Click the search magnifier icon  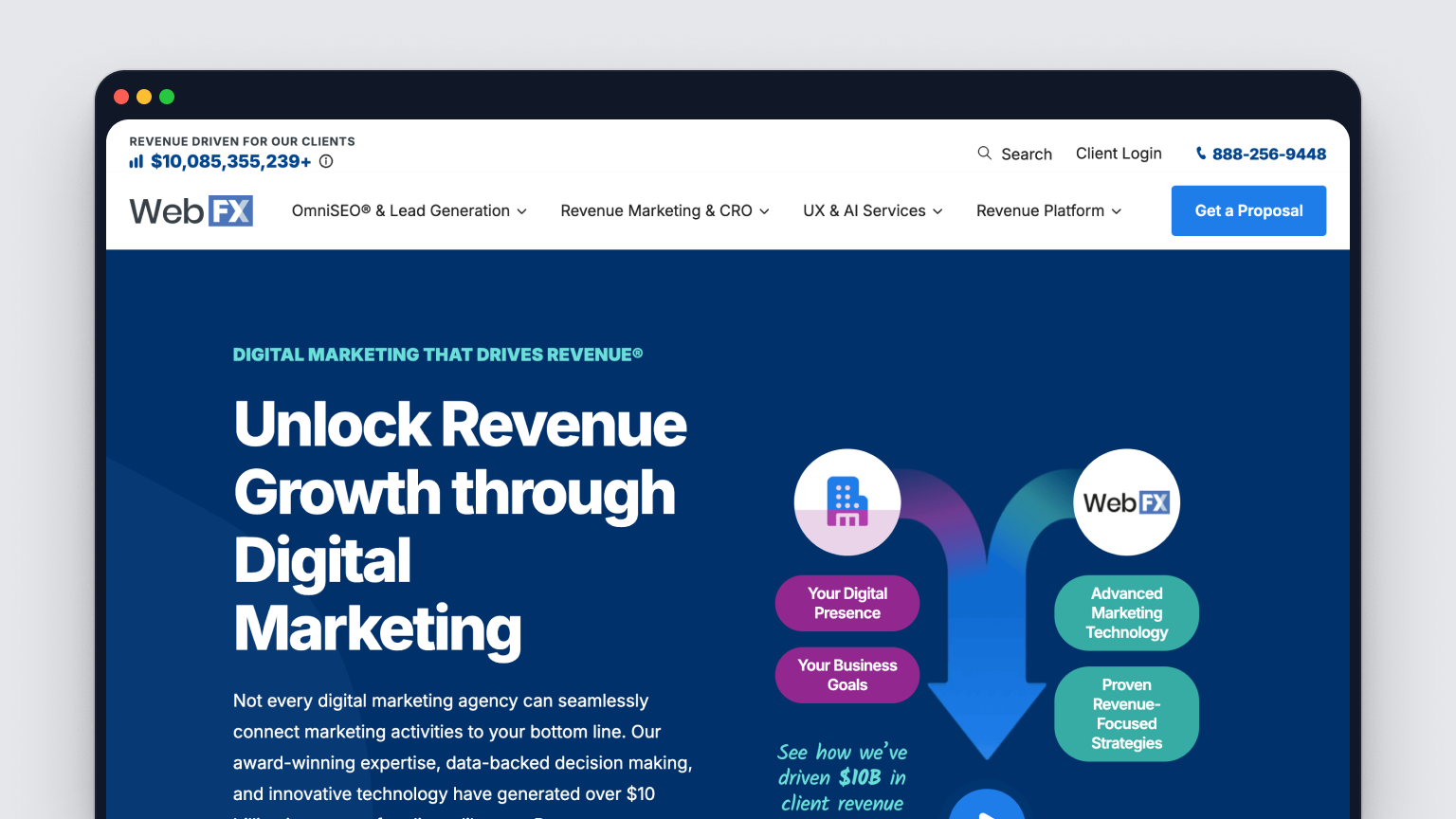point(985,153)
